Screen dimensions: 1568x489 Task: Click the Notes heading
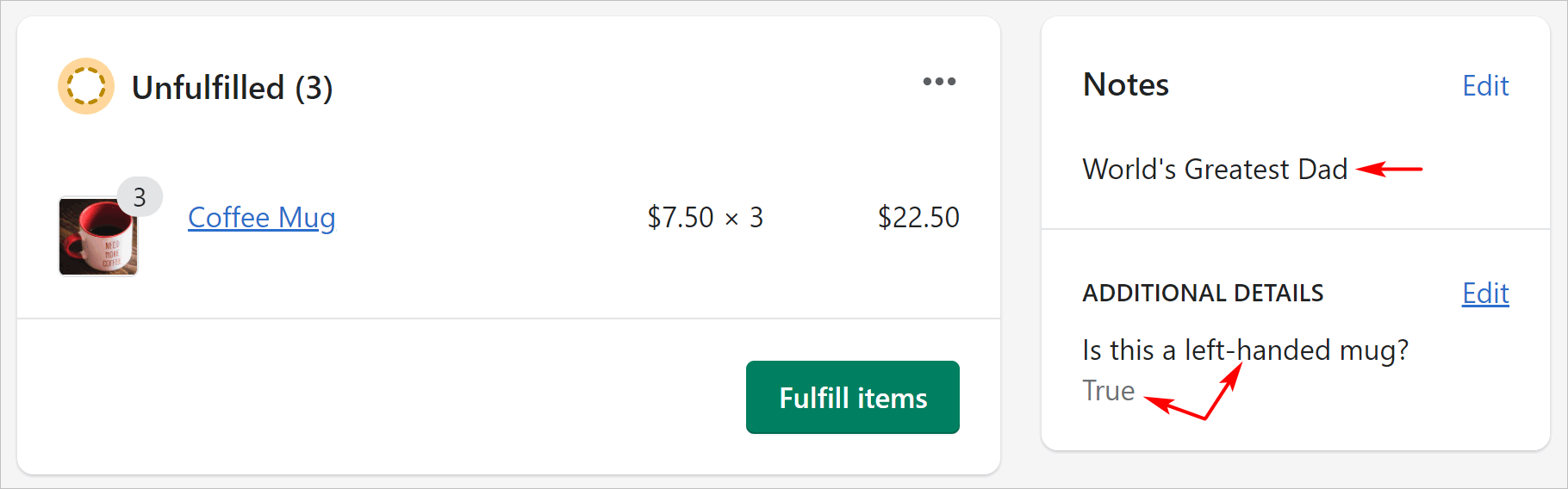click(x=1126, y=85)
